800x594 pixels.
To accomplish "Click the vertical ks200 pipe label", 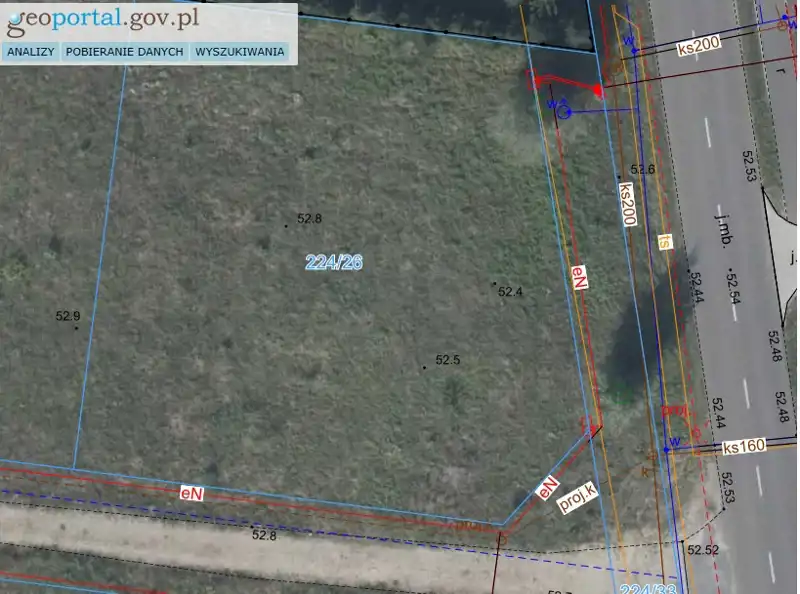I will click(628, 204).
